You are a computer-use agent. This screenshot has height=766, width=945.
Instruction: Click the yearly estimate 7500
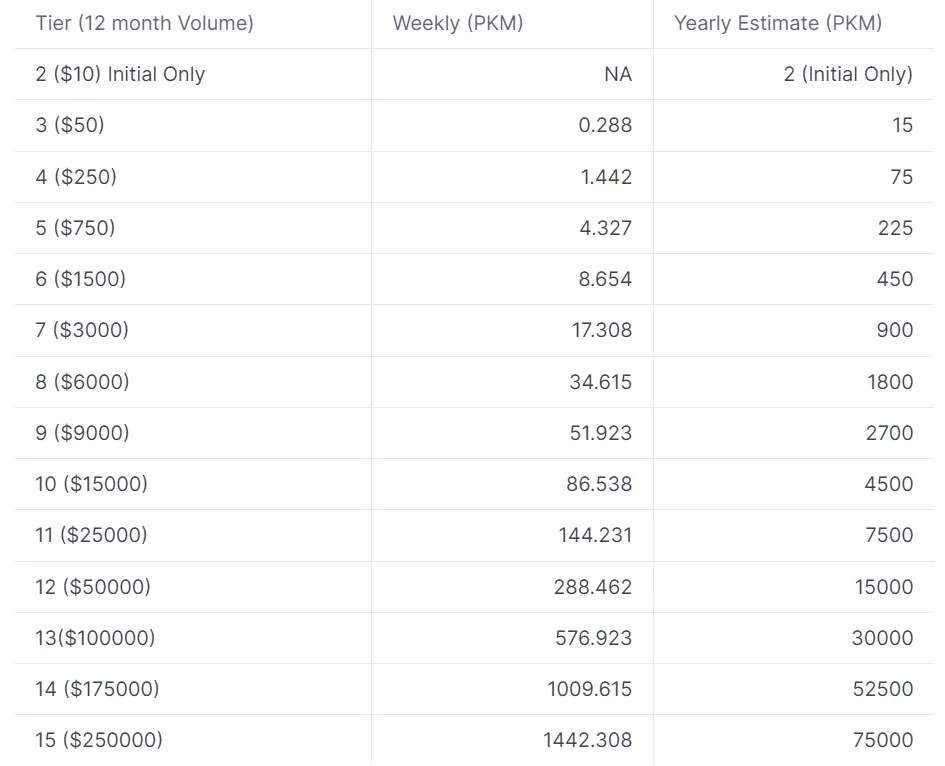pos(889,535)
